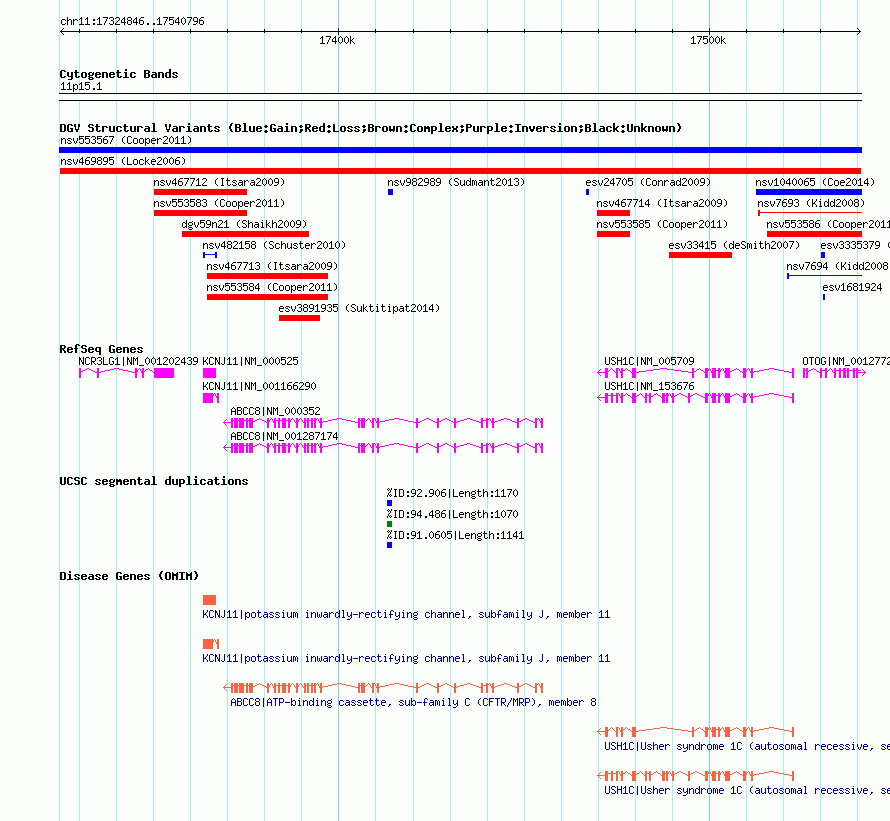Screen dimensions: 890x821
Task: Click the DGV Structural Variants track title
Action: point(371,128)
